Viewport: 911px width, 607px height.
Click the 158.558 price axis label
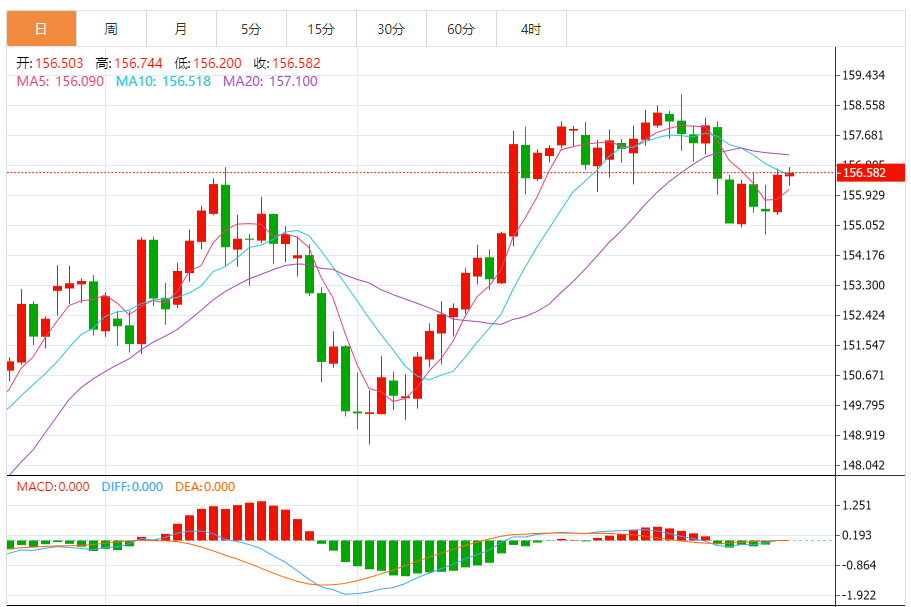(x=863, y=105)
